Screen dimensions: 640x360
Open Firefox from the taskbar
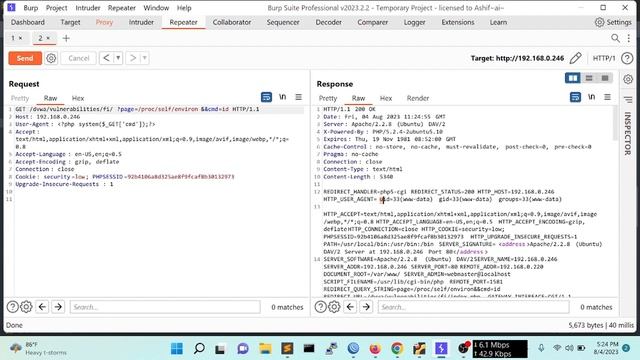[375, 349]
